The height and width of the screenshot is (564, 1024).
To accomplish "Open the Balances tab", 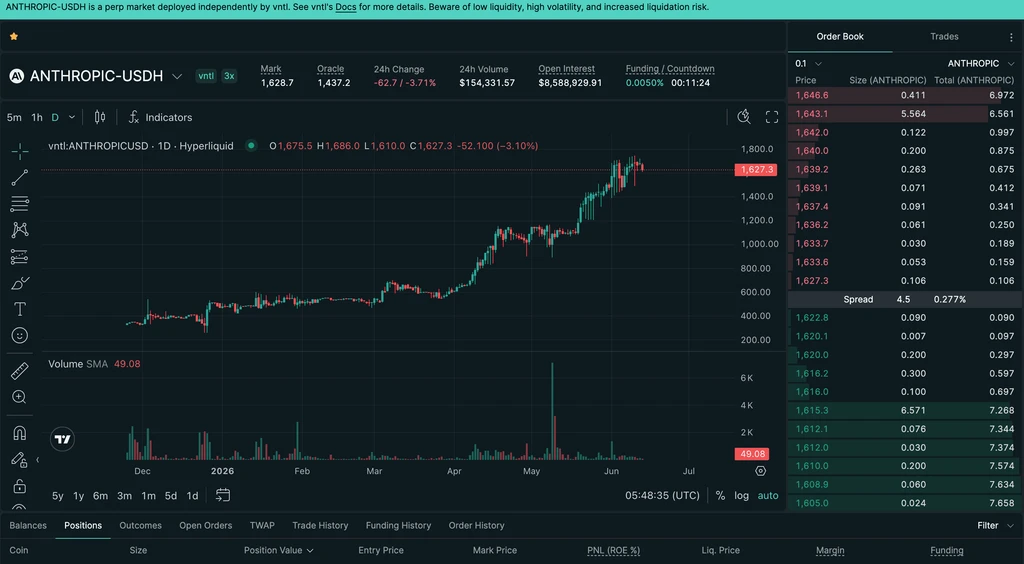I will (x=28, y=525).
